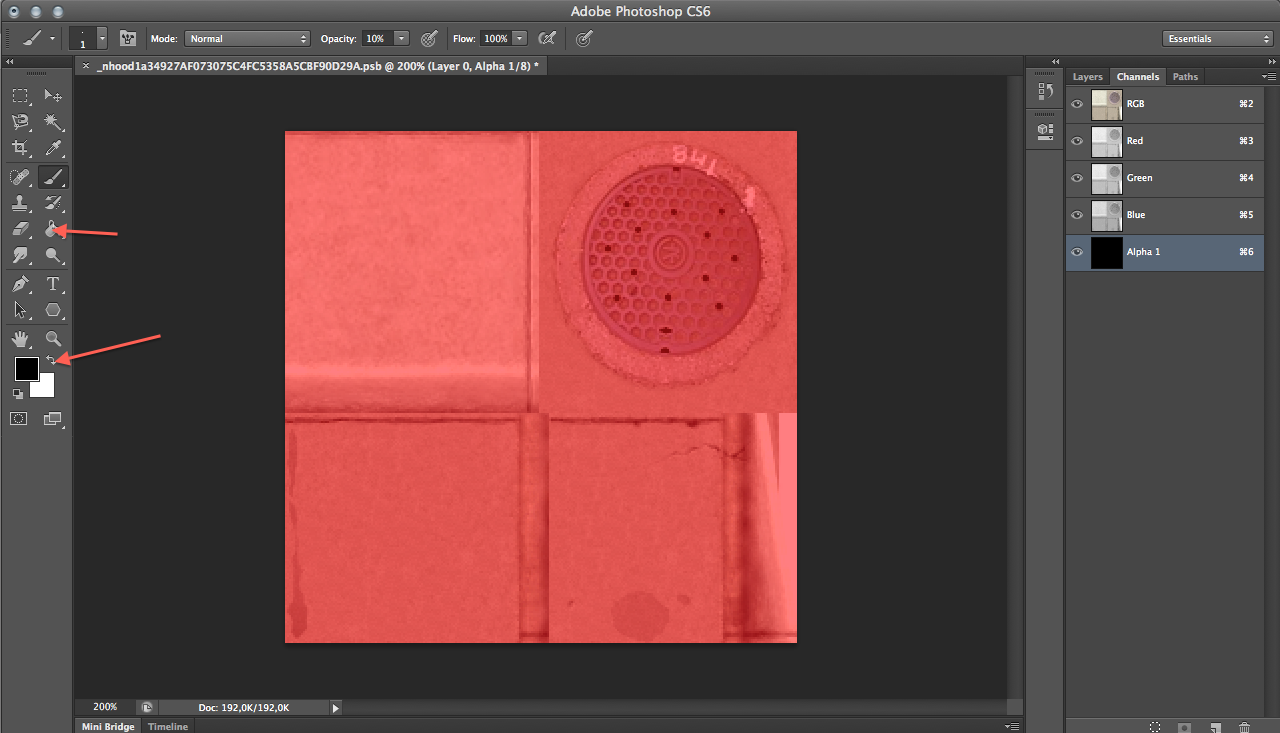The height and width of the screenshot is (733, 1280).
Task: Open the Channels panel flyout menu
Action: 1268,77
